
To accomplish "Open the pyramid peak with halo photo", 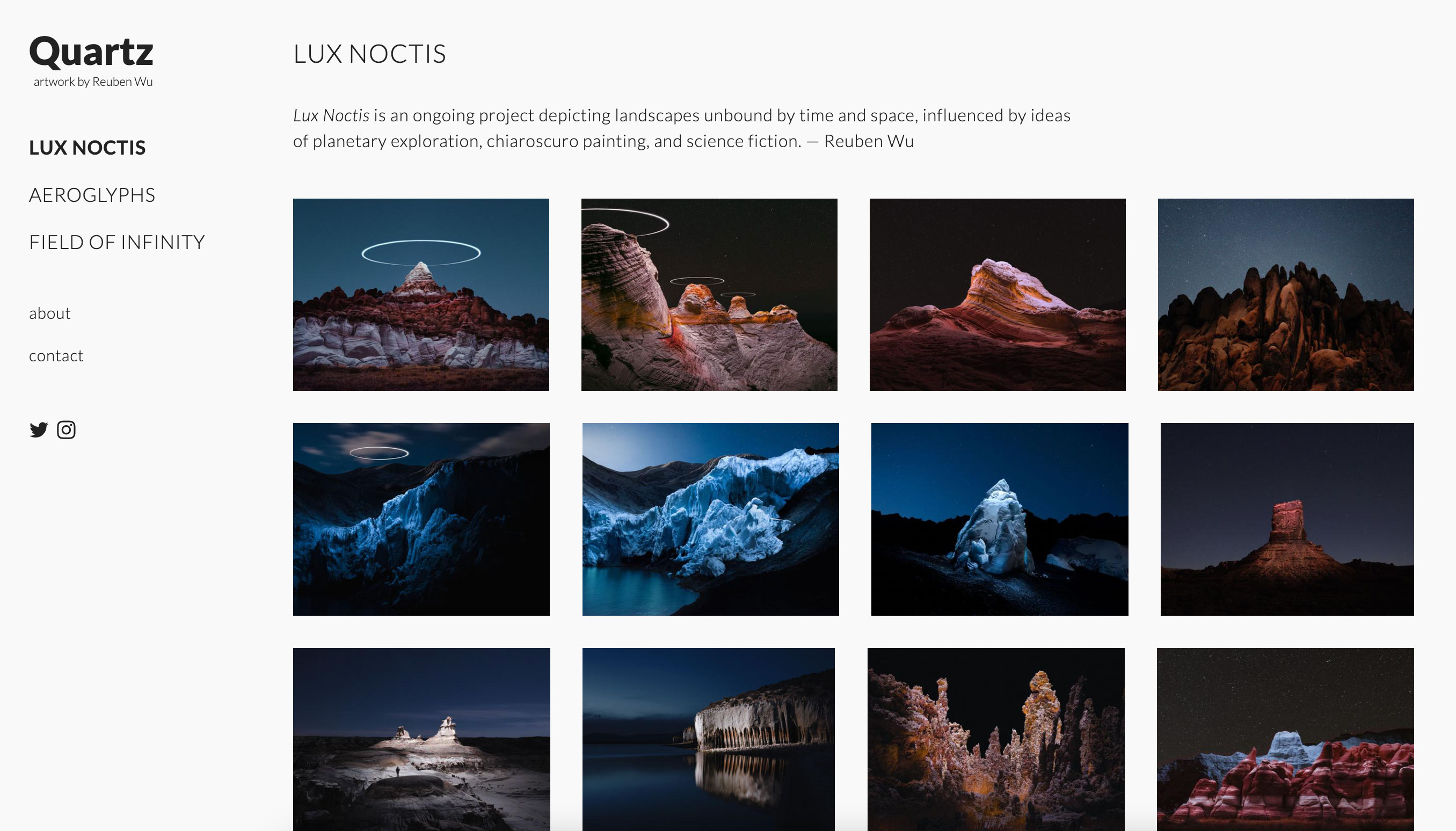I will (421, 295).
